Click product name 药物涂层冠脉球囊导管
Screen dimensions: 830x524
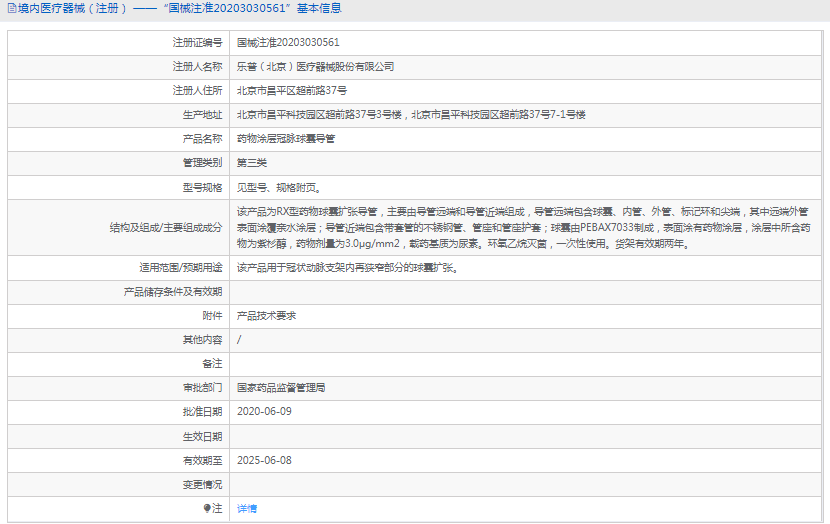click(286, 139)
